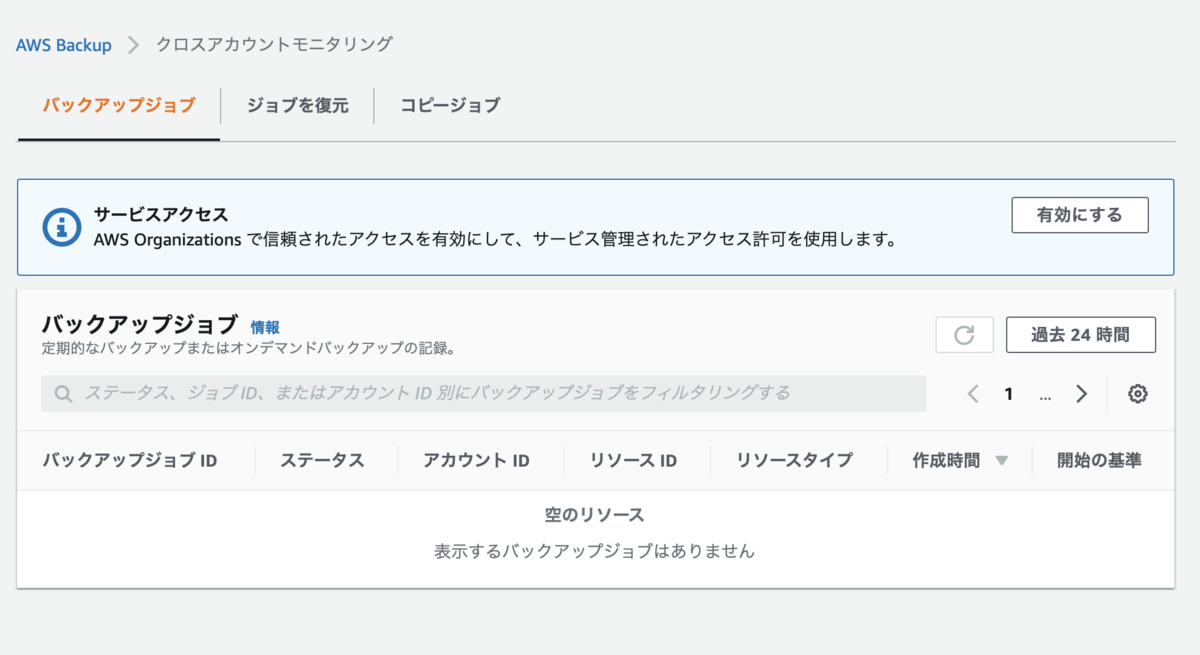
Task: Select page number 1 in pagination
Action: 1009,394
